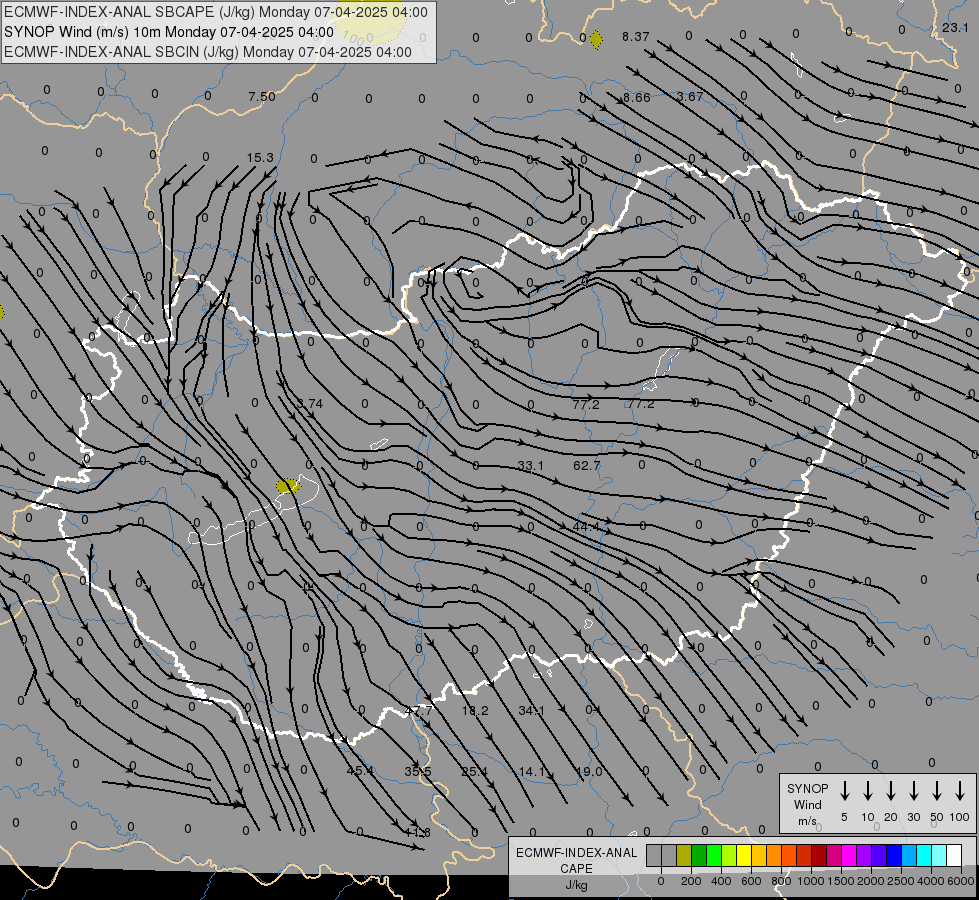Image resolution: width=979 pixels, height=900 pixels.
Task: Click the 1000 tick label on CAPE scale
Action: pos(810,881)
